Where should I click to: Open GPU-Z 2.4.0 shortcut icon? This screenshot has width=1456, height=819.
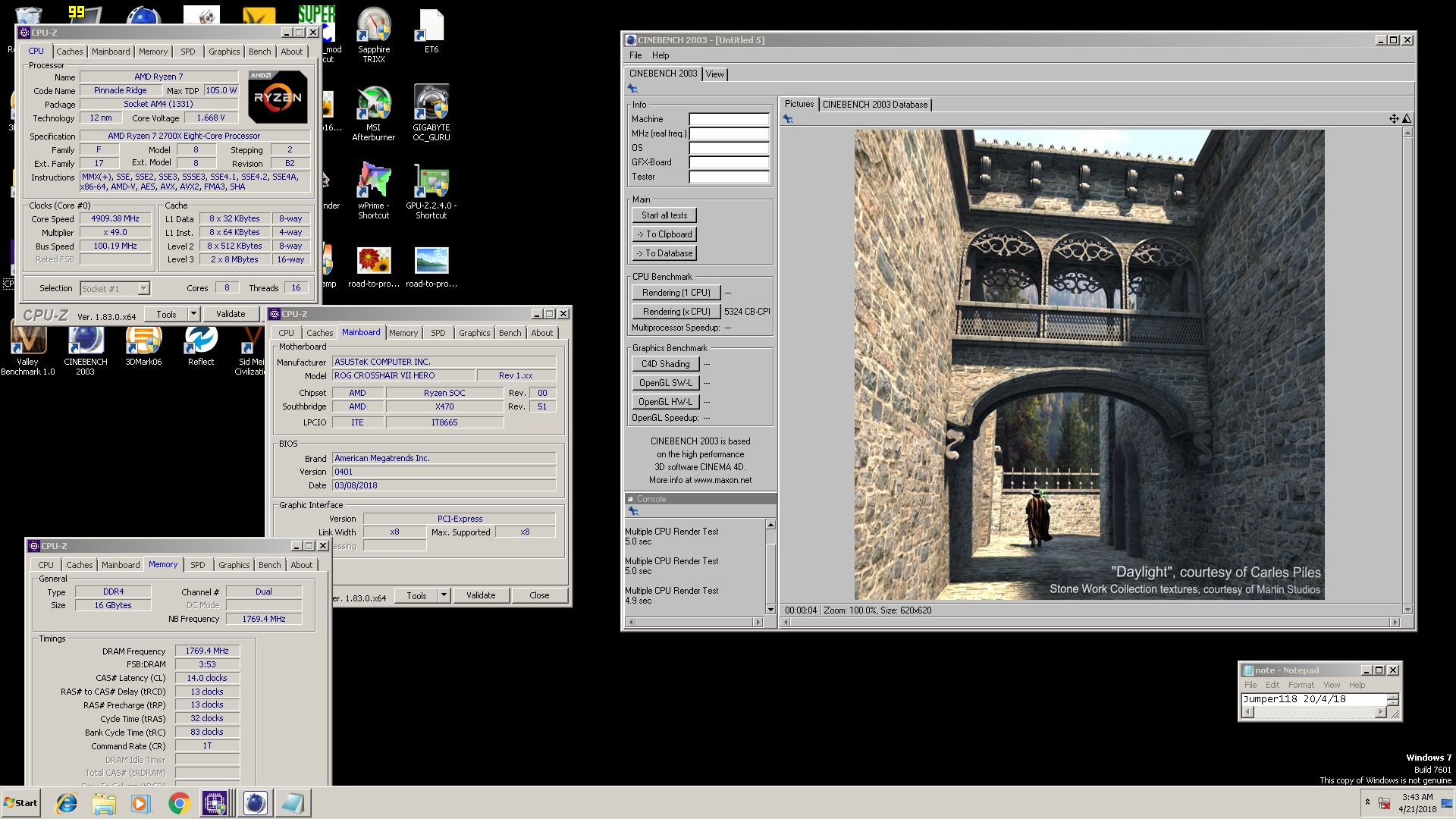pos(431,191)
